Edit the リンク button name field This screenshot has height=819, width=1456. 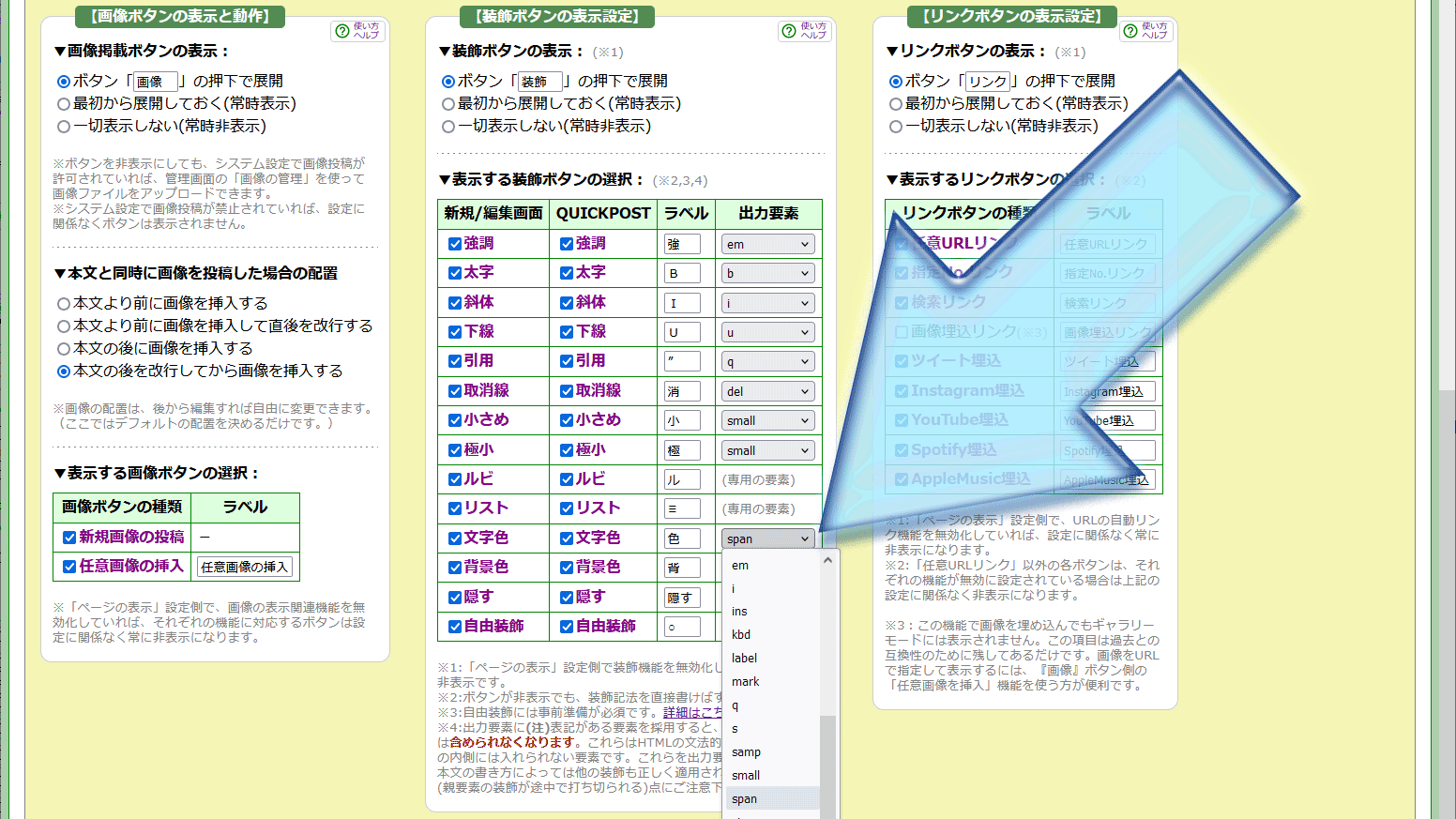[987, 82]
